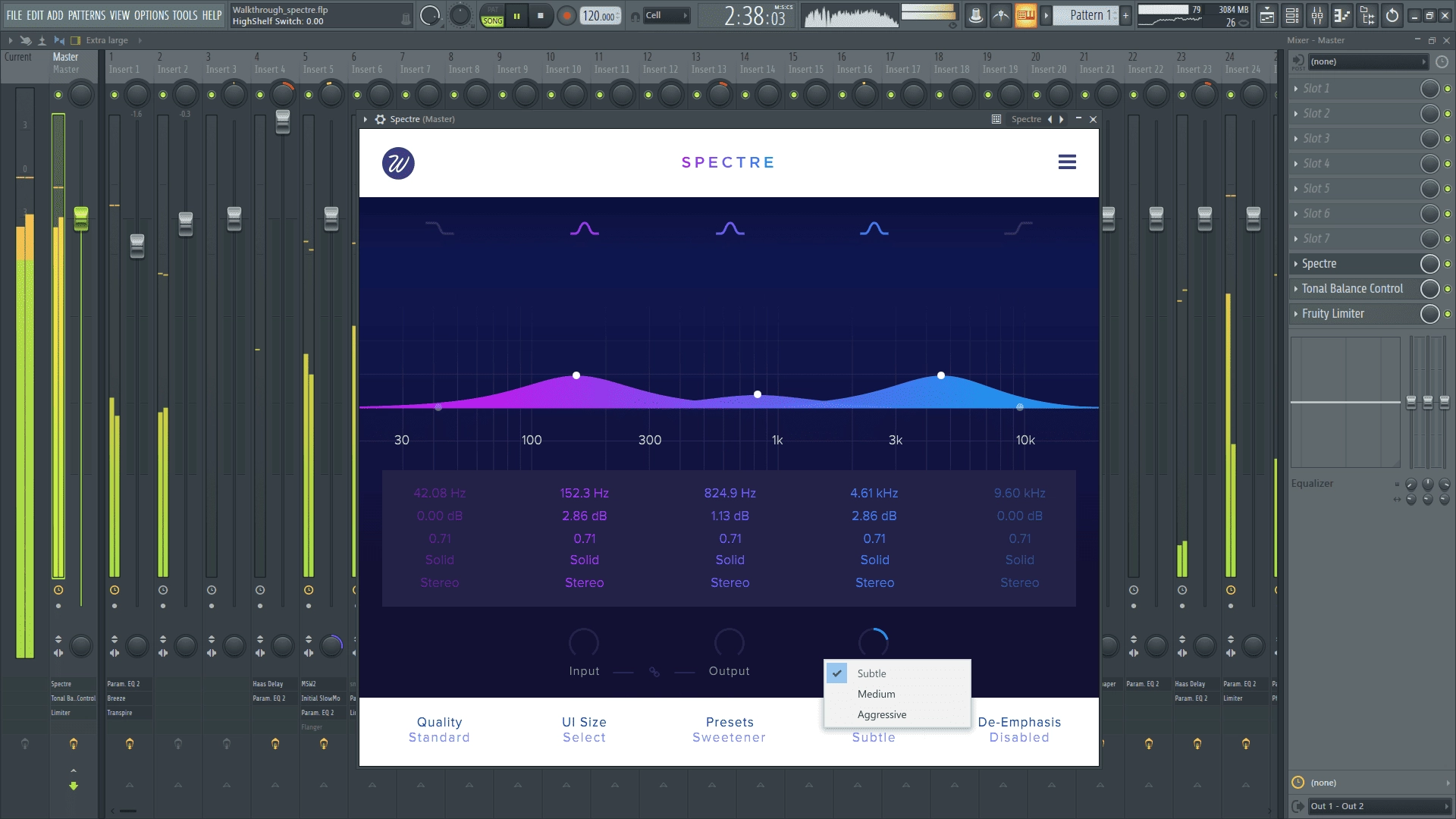
Task: Choose Subtle from the mode popup
Action: (x=897, y=673)
